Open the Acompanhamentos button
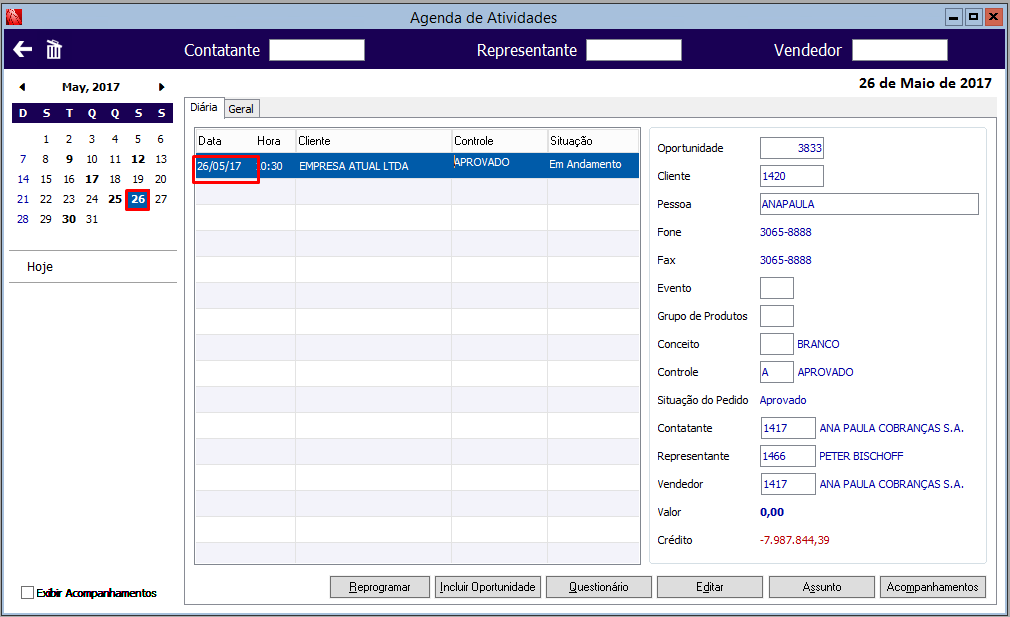This screenshot has height=617, width=1010. [x=932, y=587]
